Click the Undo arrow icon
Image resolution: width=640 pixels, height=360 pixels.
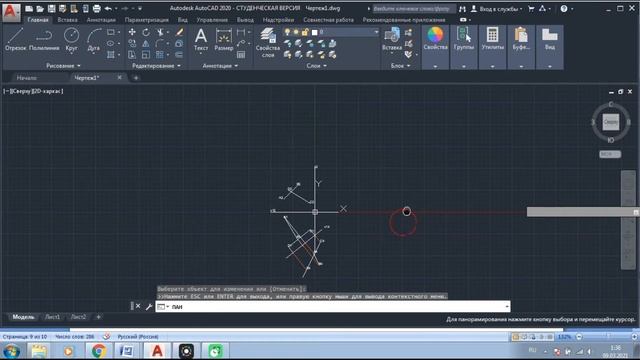[108, 8]
